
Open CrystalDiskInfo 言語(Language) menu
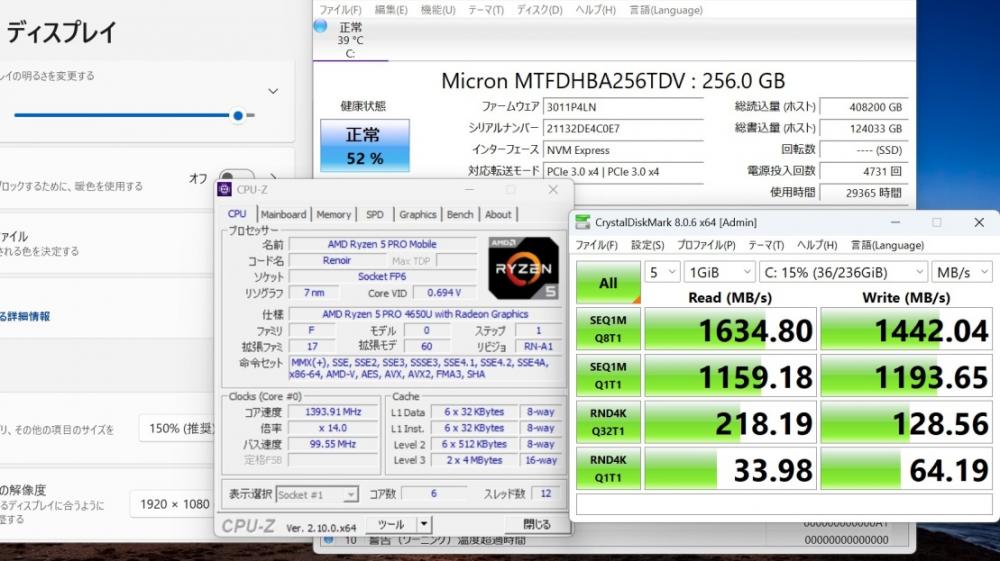[x=666, y=10]
